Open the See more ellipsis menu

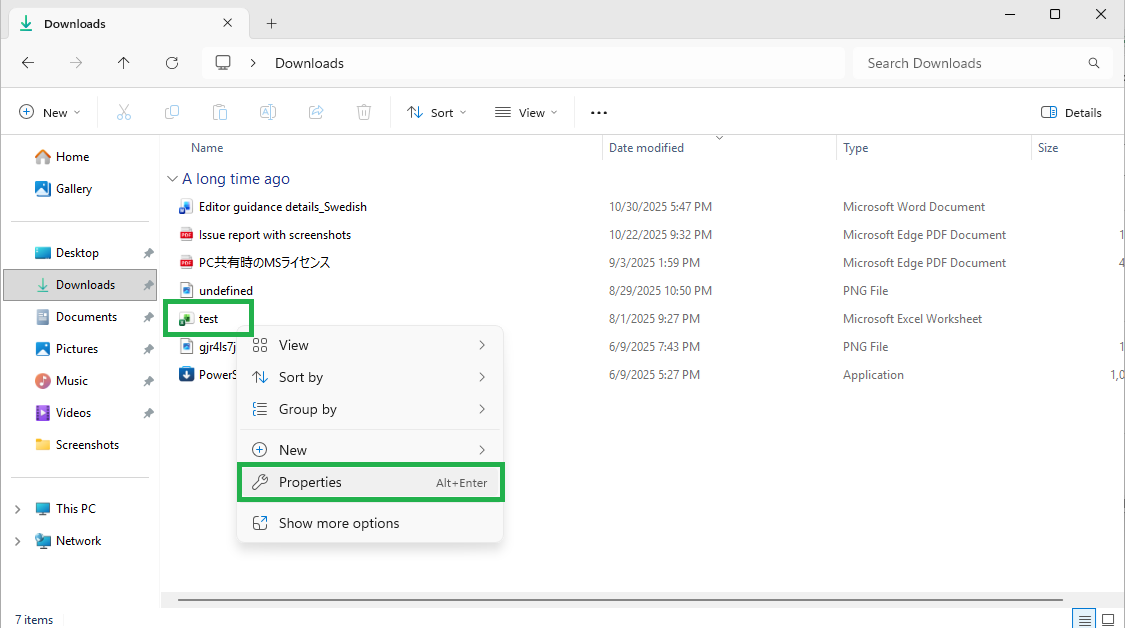[x=599, y=113]
